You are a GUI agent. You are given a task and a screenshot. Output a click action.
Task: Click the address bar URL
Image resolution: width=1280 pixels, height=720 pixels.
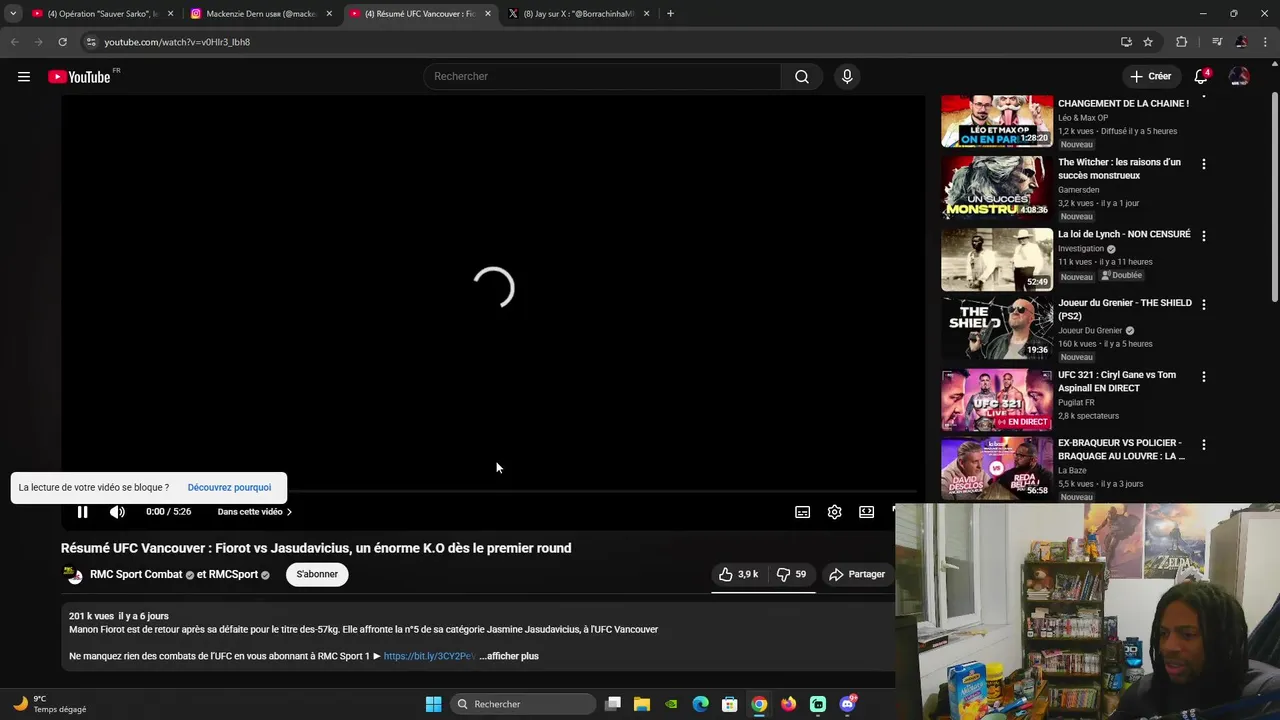point(177,42)
